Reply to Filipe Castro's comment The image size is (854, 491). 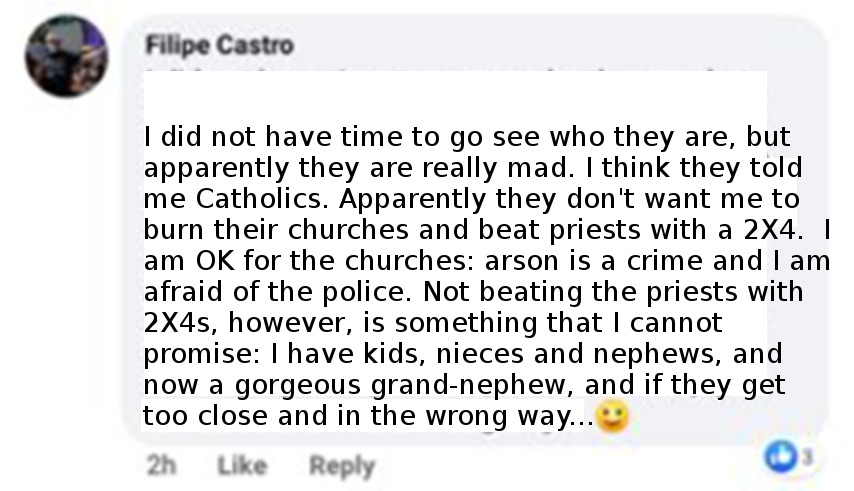coord(342,466)
